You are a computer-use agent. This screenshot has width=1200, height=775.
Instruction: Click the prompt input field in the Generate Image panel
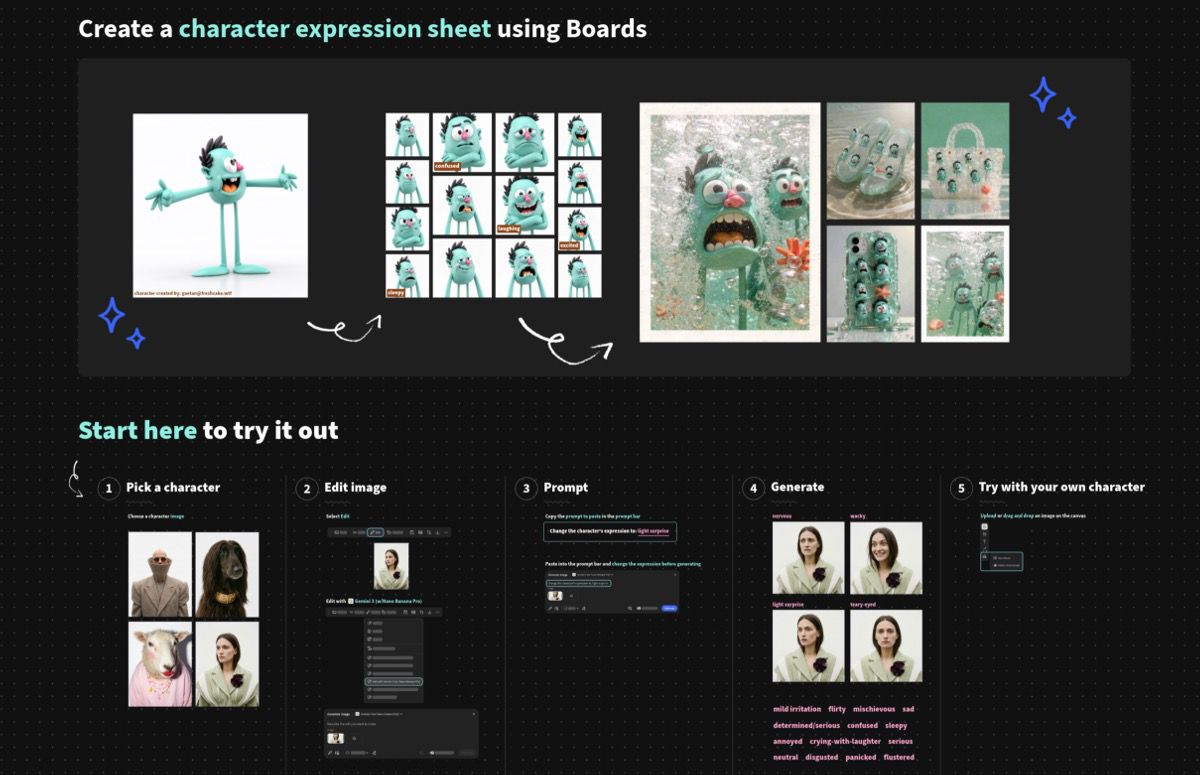tap(578, 584)
